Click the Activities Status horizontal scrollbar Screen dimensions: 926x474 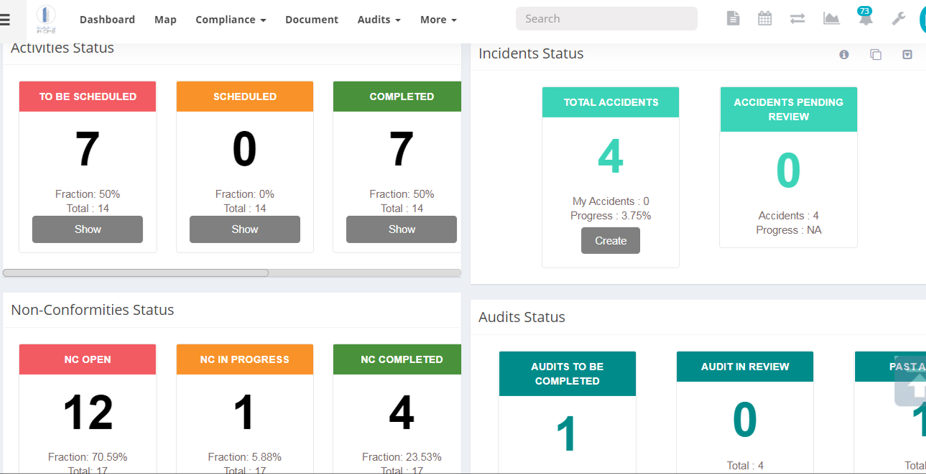[136, 273]
